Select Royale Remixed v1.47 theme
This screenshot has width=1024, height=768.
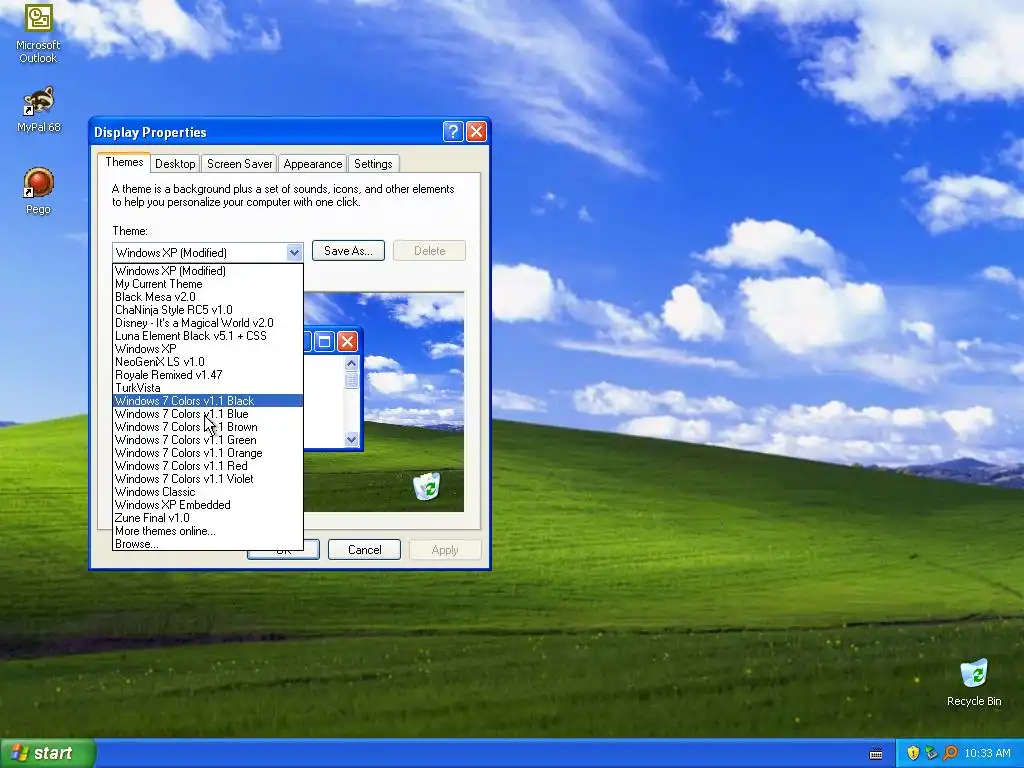pyautogui.click(x=208, y=375)
